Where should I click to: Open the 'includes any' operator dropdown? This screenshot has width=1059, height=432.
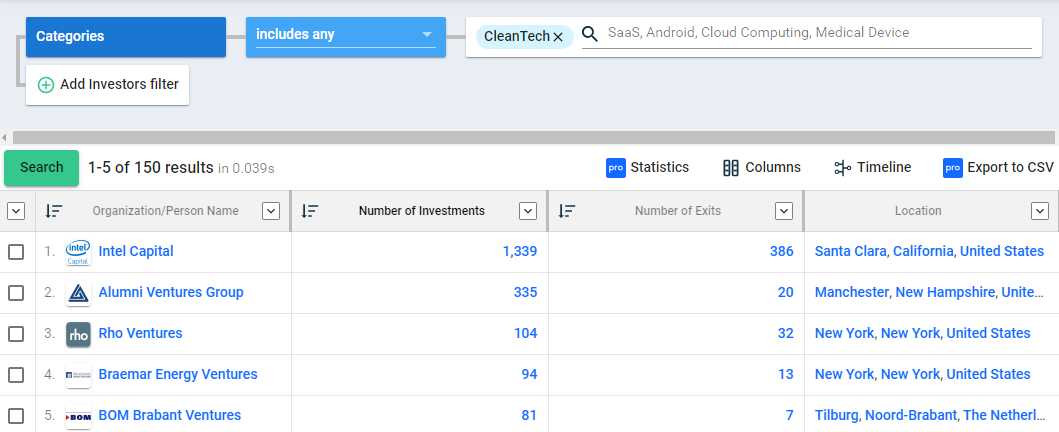point(346,37)
